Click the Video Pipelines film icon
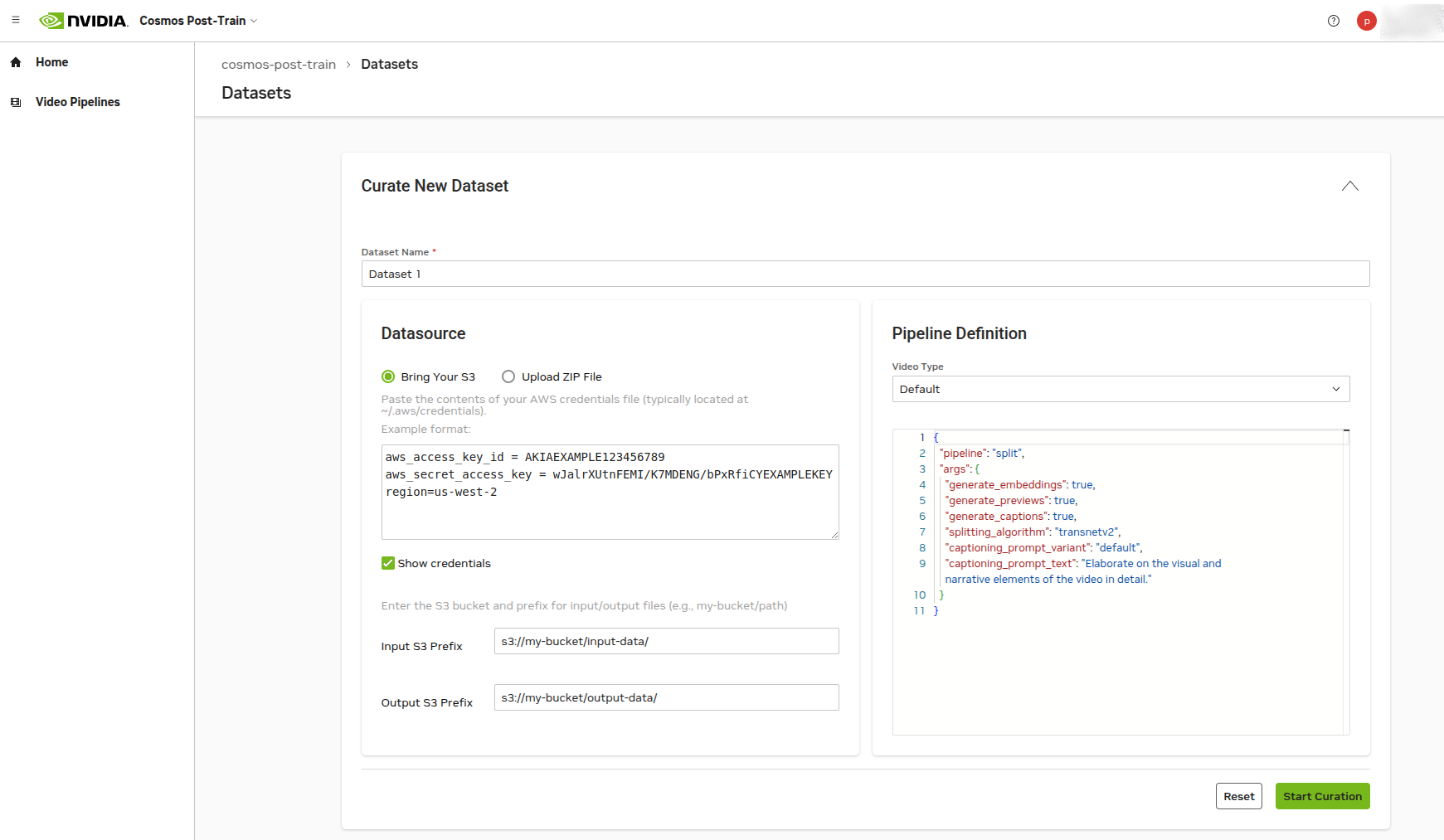The image size is (1444, 840). click(x=16, y=102)
